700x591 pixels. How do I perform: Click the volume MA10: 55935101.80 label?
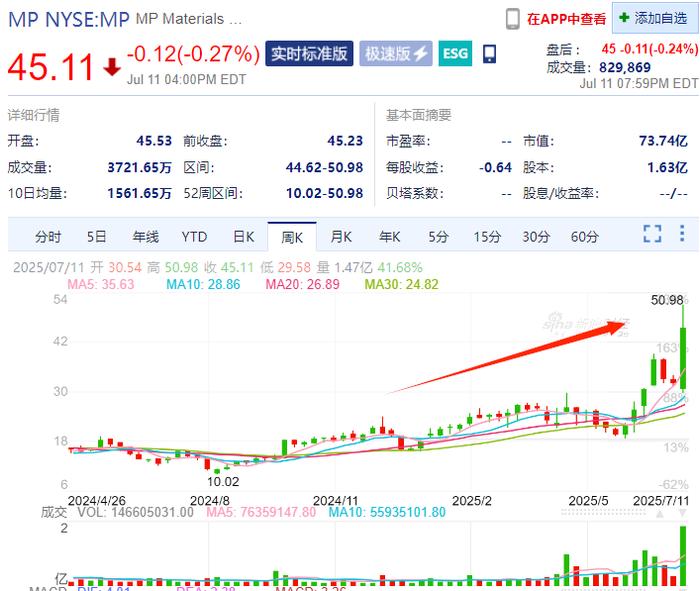(x=387, y=512)
